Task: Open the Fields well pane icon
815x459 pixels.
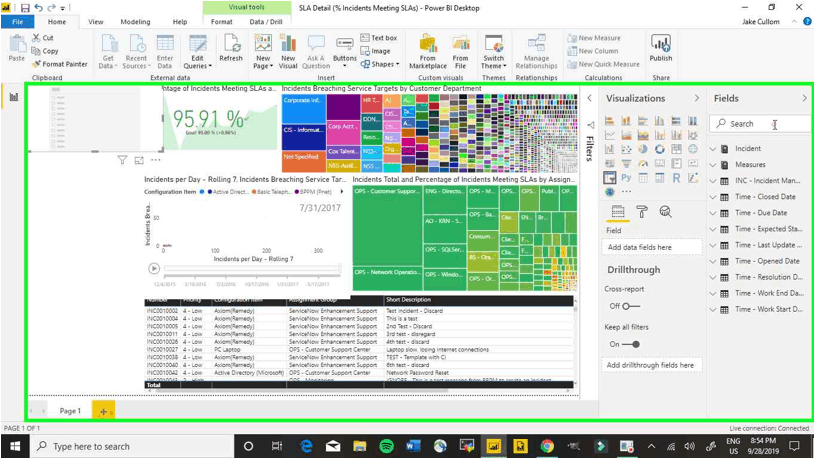Action: pos(618,212)
